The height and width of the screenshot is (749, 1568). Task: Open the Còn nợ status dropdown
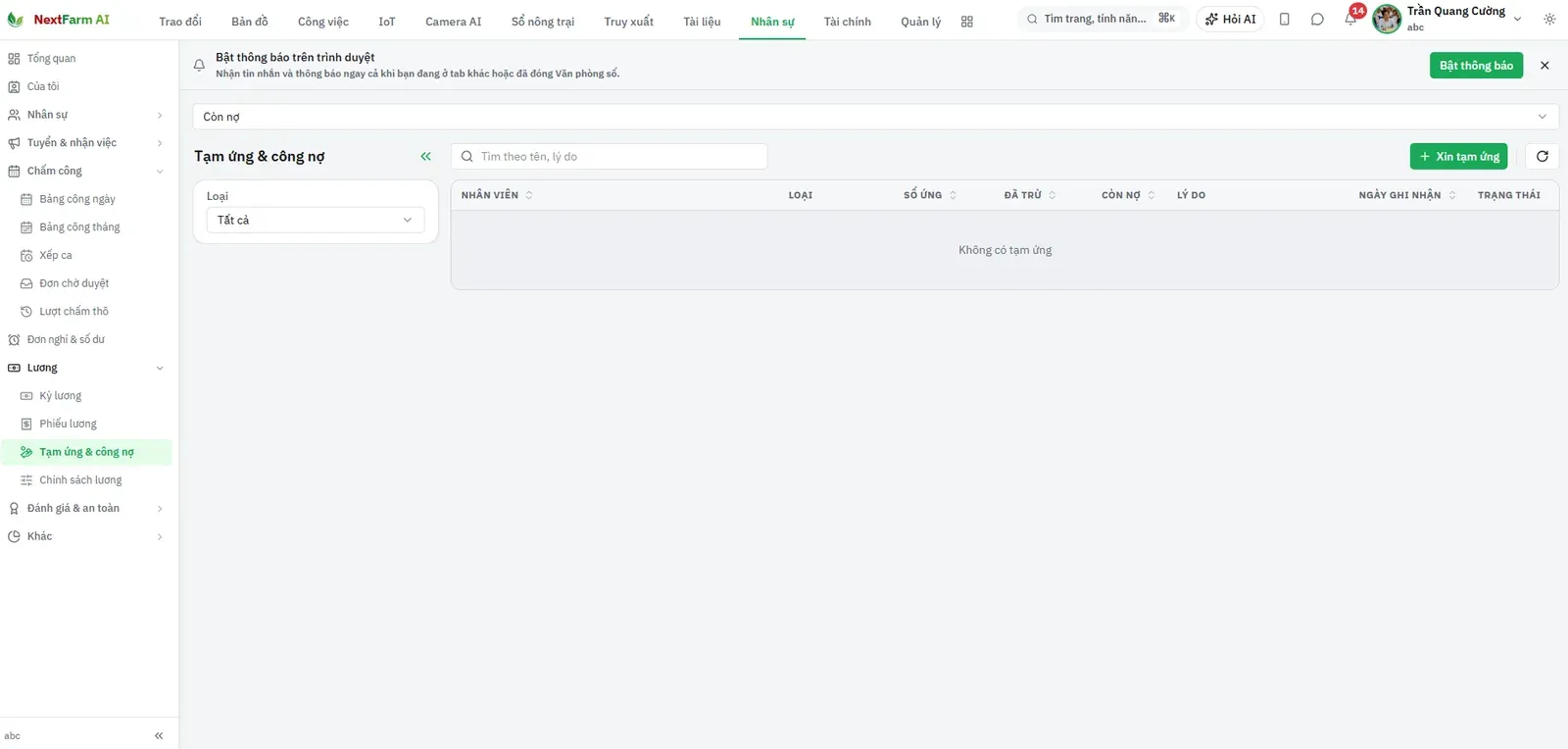tap(875, 117)
